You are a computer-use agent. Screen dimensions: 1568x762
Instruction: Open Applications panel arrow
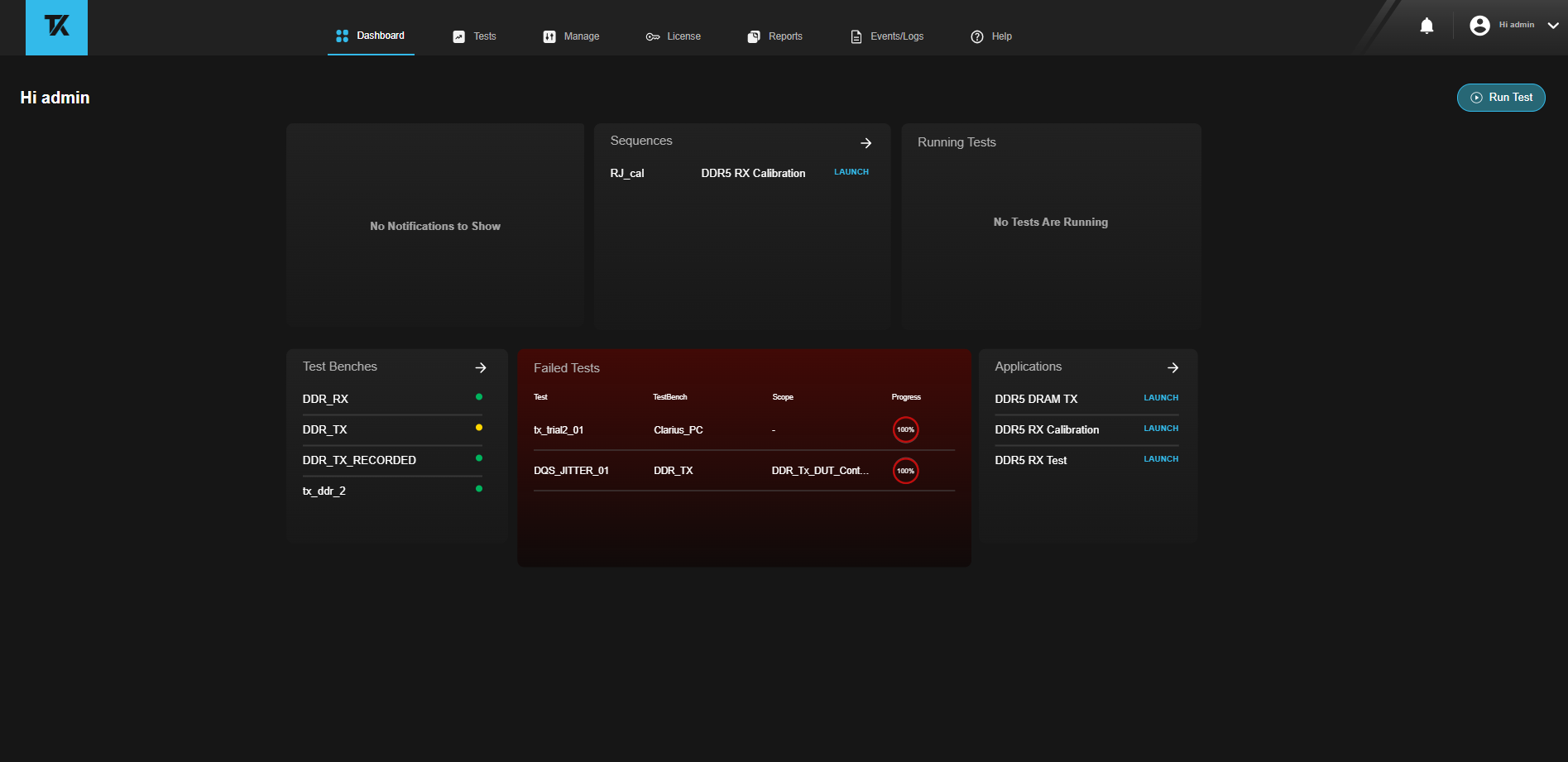tap(1172, 367)
